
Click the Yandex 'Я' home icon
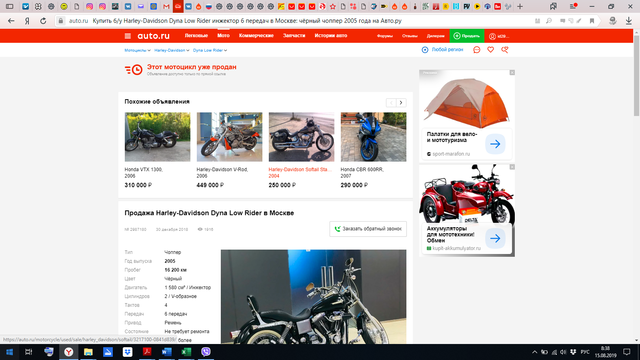27,21
